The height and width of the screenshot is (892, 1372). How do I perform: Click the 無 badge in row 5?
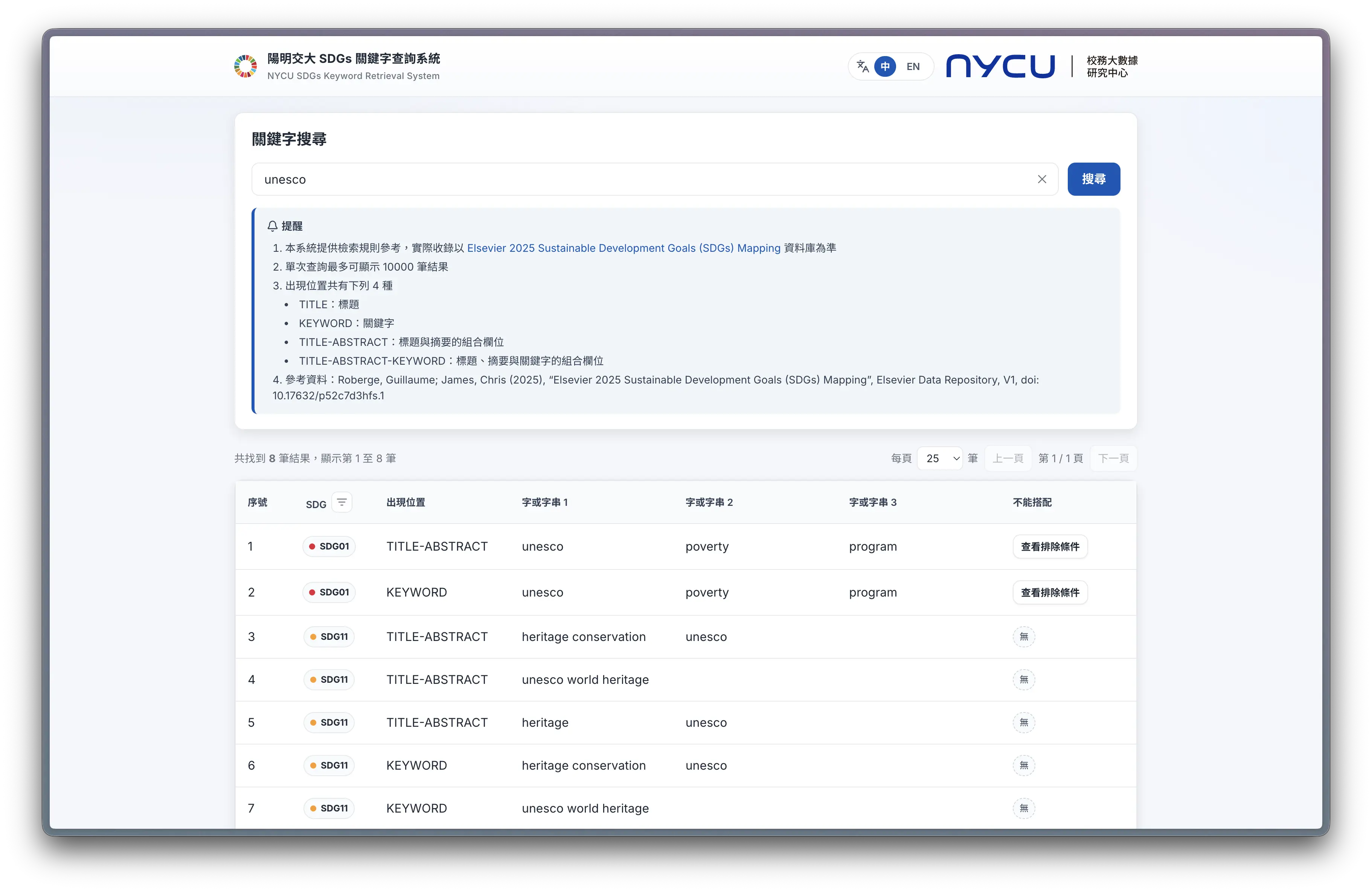1024,723
